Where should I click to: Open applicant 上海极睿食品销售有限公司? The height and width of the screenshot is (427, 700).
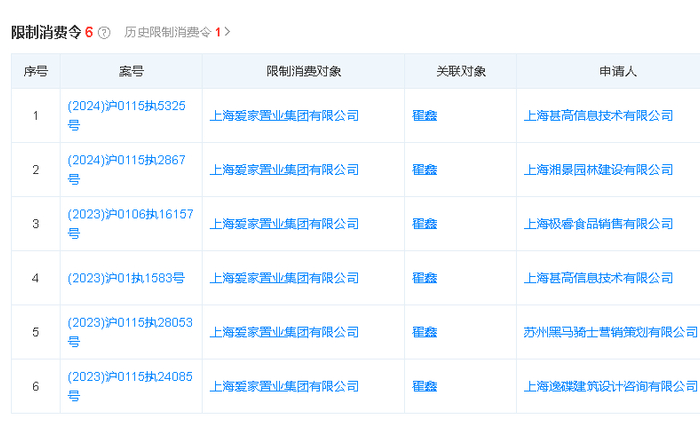599,224
